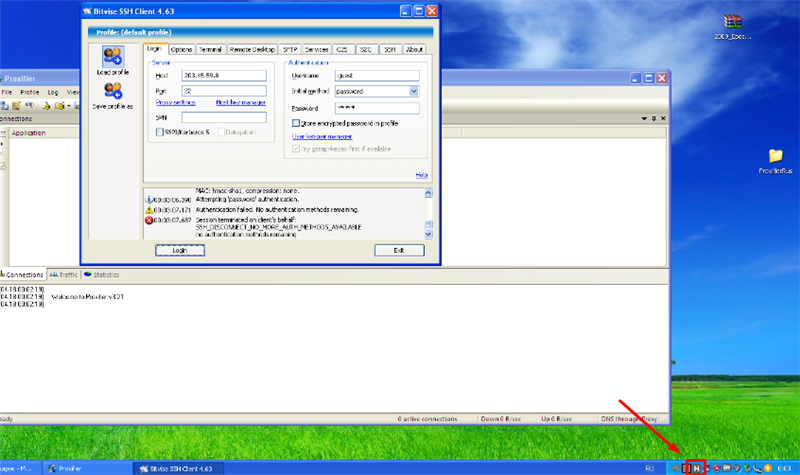Click Bitvise SSH Client 4.63 taskbar button
800x475 pixels.
click(177, 468)
